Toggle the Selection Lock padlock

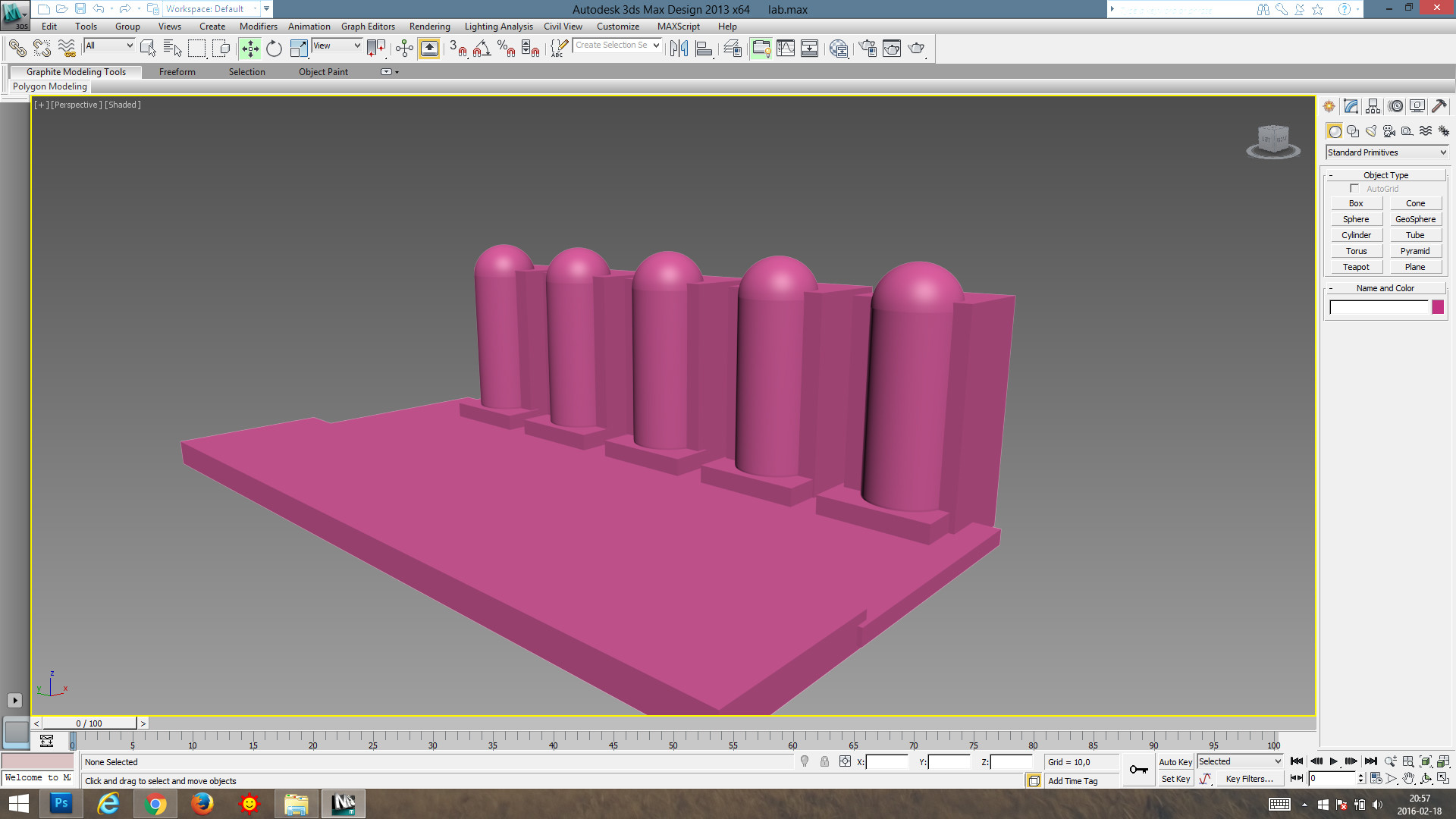pyautogui.click(x=824, y=761)
